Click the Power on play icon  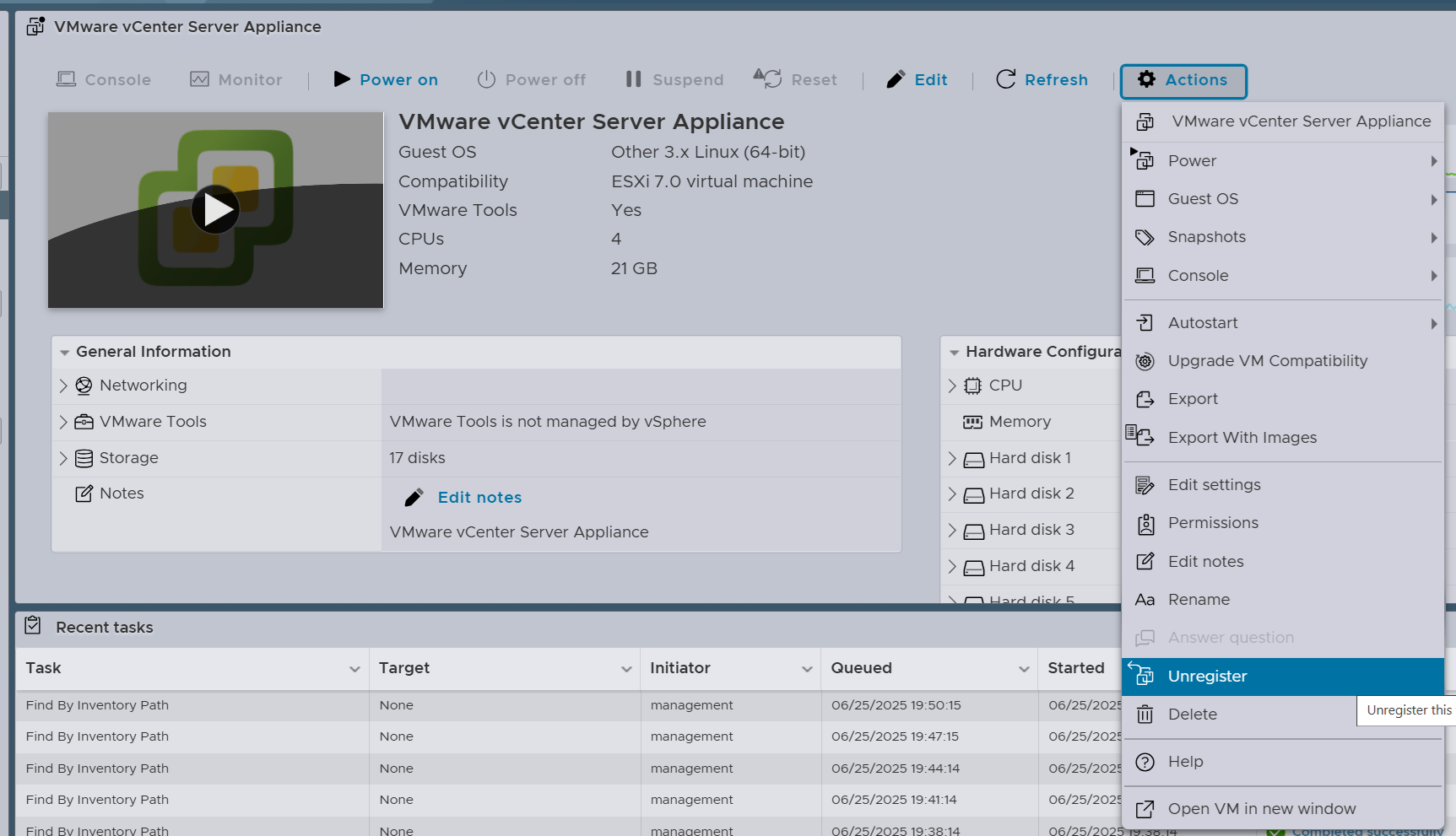tap(342, 79)
